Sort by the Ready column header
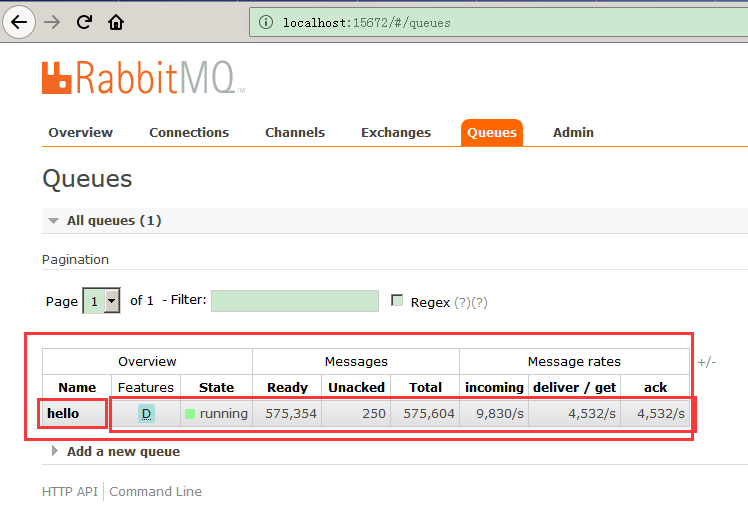 coord(287,387)
